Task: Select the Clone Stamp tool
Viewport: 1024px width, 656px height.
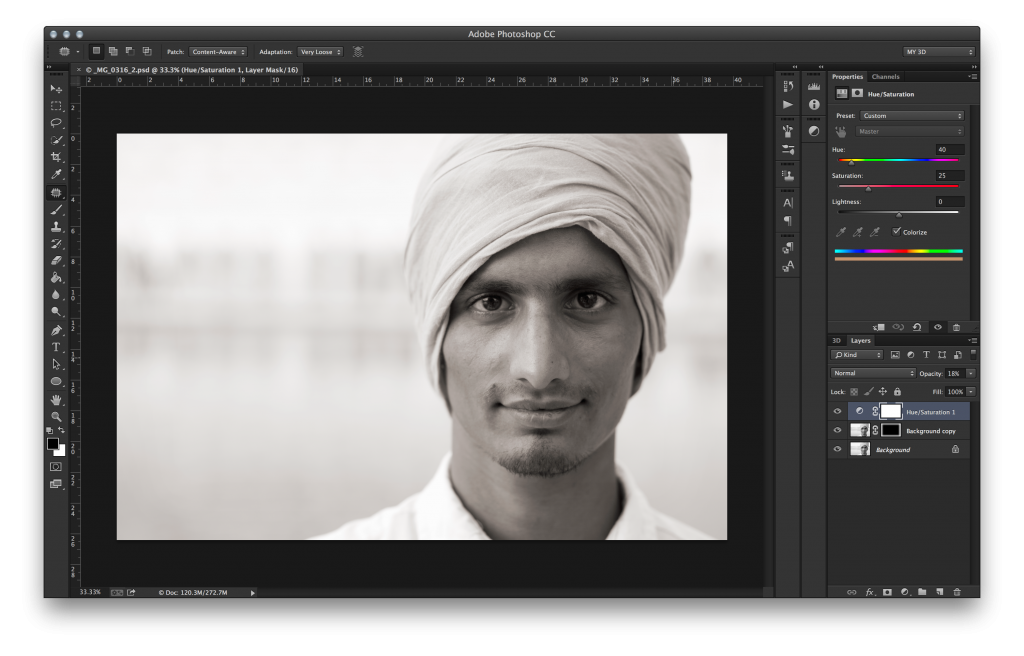Action: pyautogui.click(x=56, y=227)
